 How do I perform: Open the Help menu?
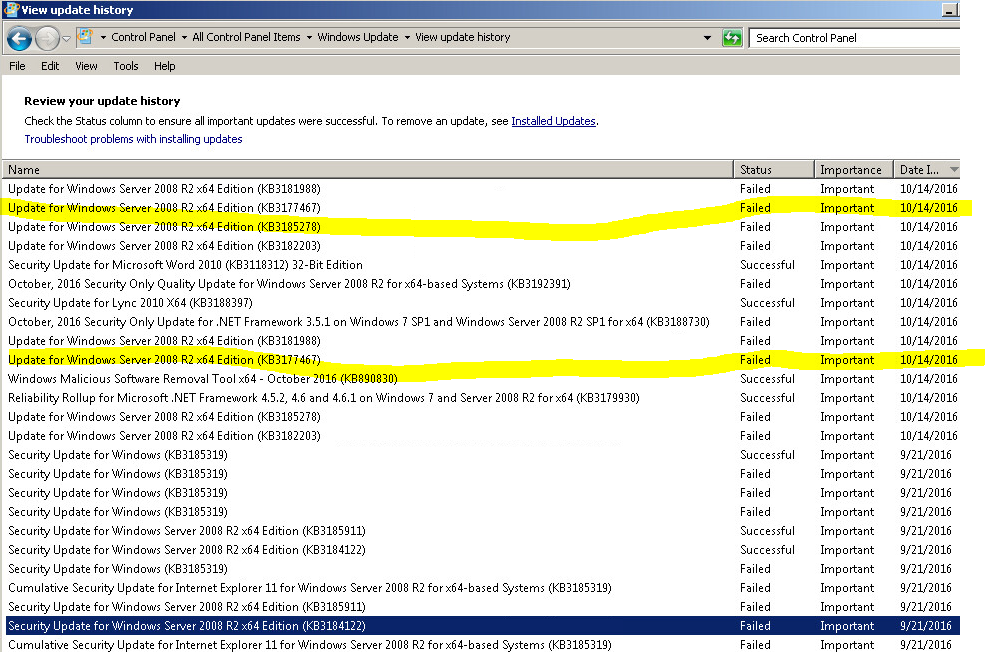[164, 66]
